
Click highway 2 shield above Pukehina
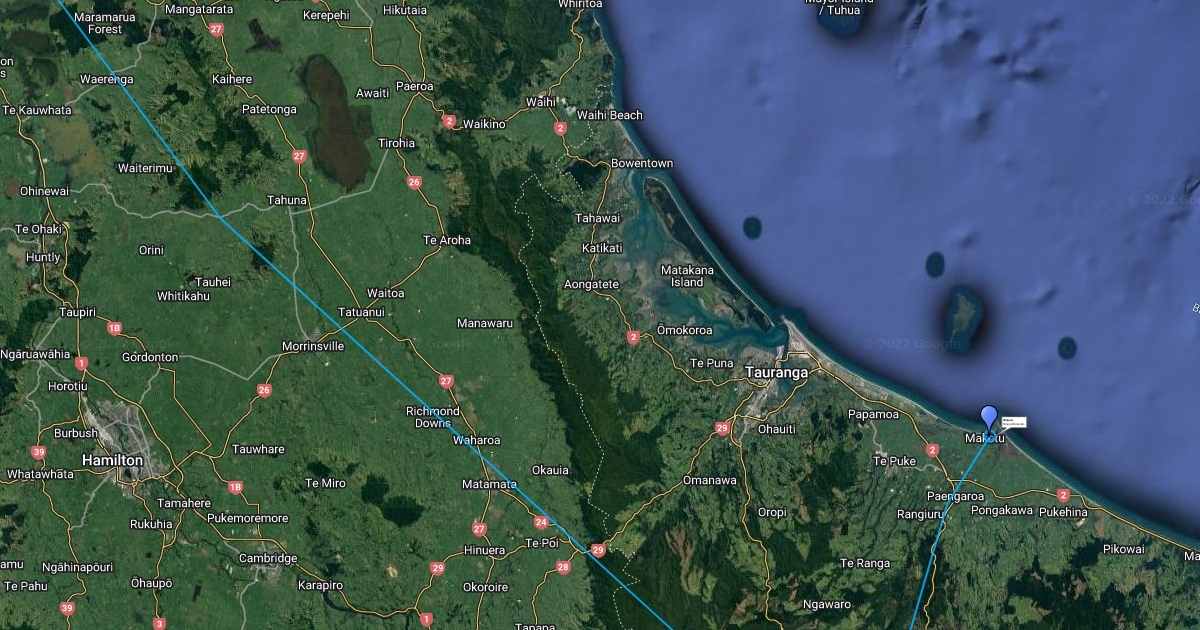(1063, 495)
